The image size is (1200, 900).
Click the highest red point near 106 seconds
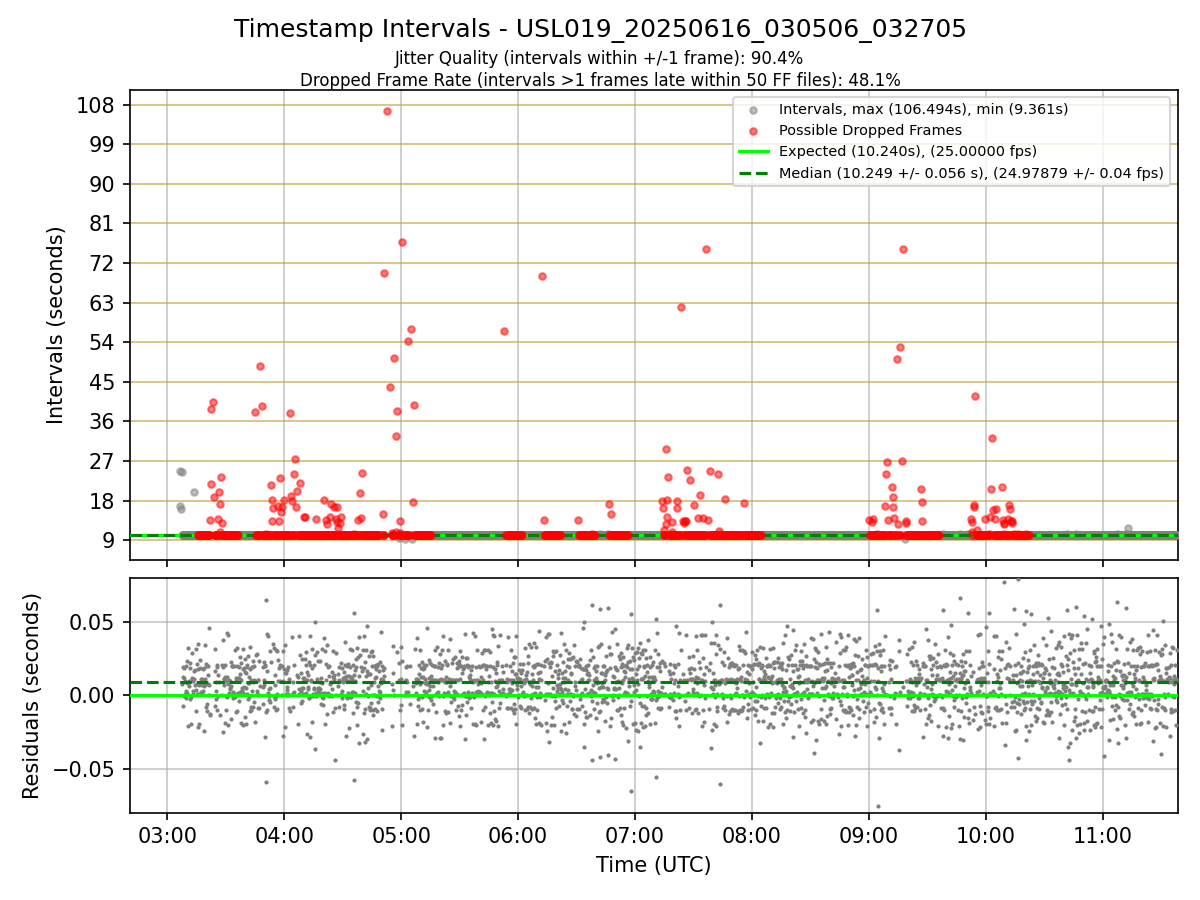pos(387,111)
